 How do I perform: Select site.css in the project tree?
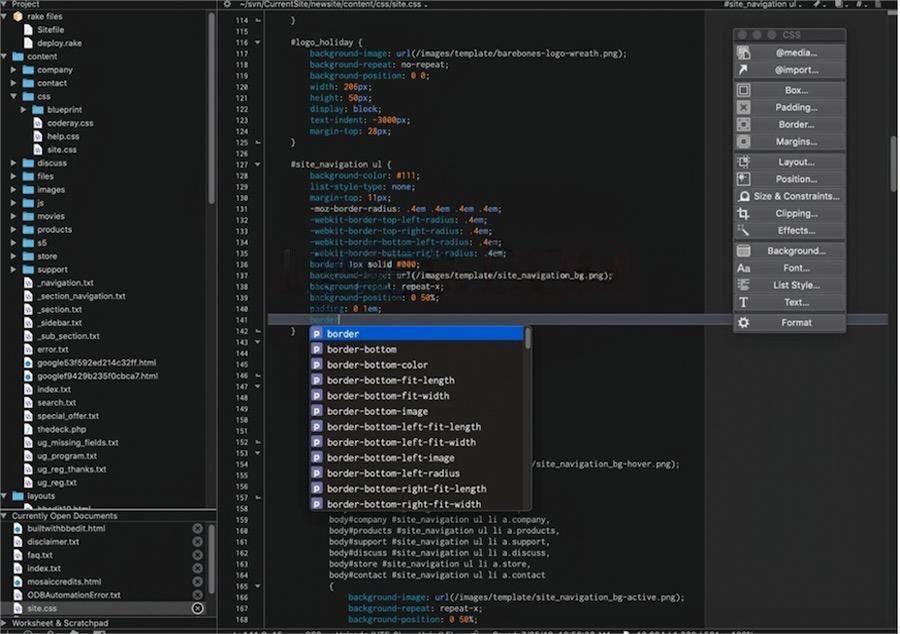click(61, 150)
